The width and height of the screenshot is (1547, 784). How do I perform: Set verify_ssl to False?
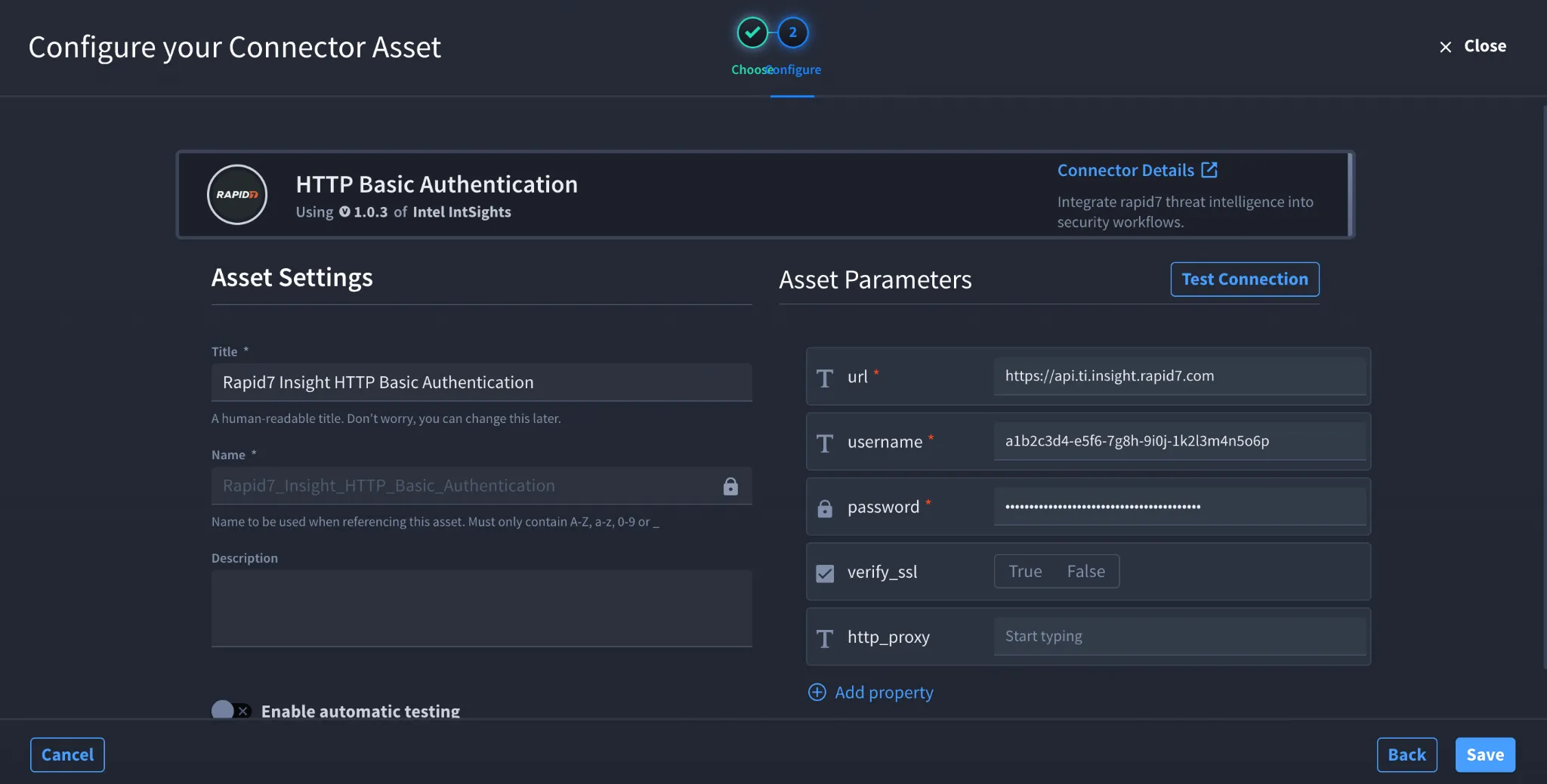point(1085,571)
